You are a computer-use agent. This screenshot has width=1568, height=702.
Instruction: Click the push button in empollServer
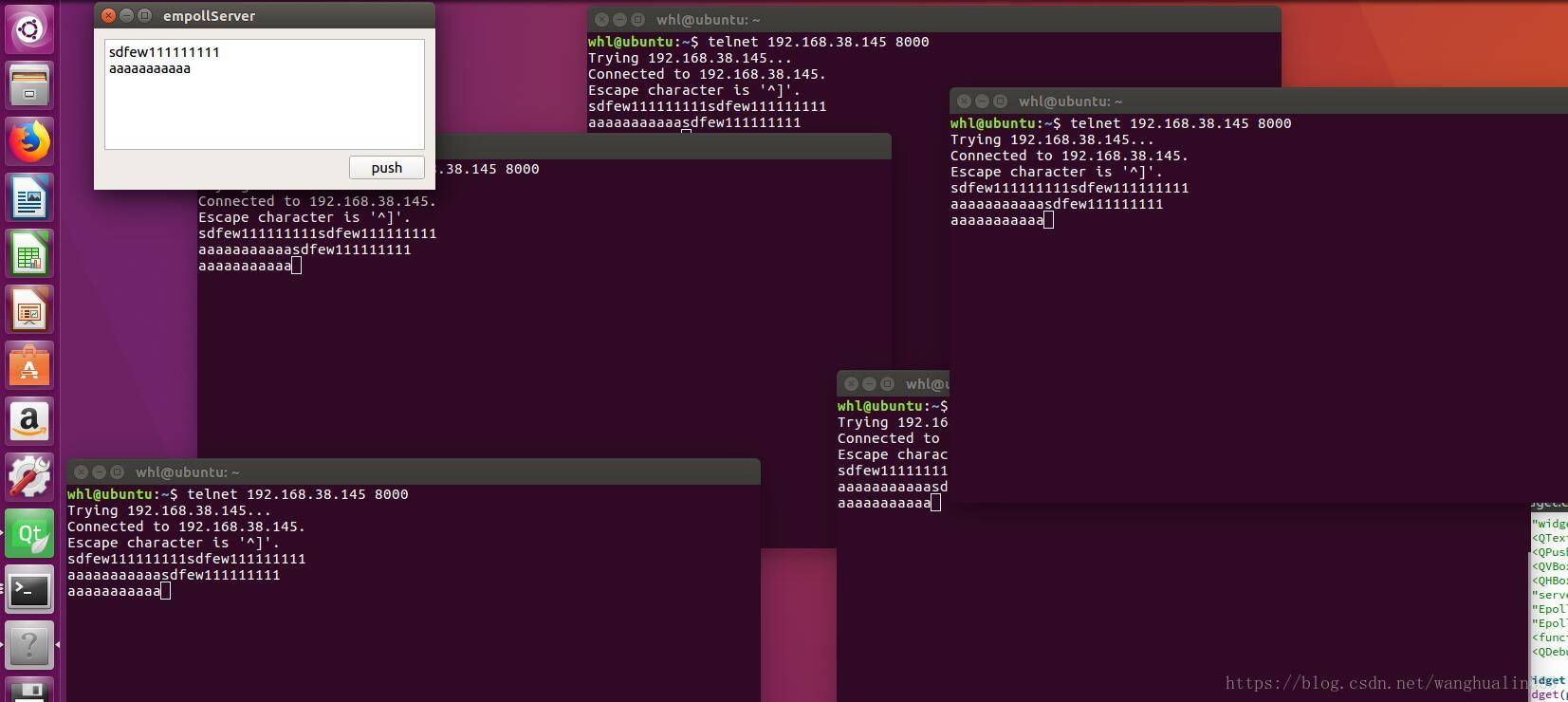[x=386, y=168]
